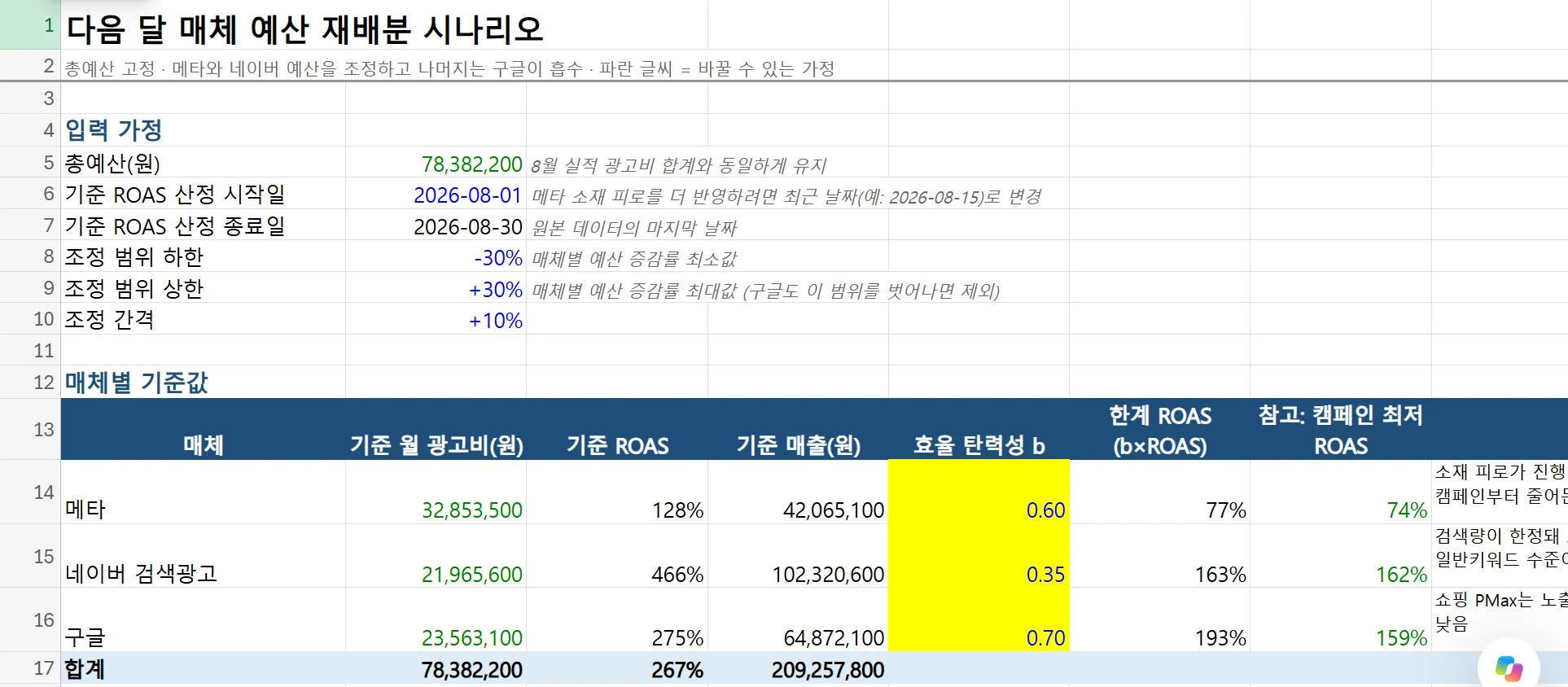Viewport: 1568px width, 687px height.
Task: Click subtitle cell starting '총예산 고정'
Action: point(449,68)
